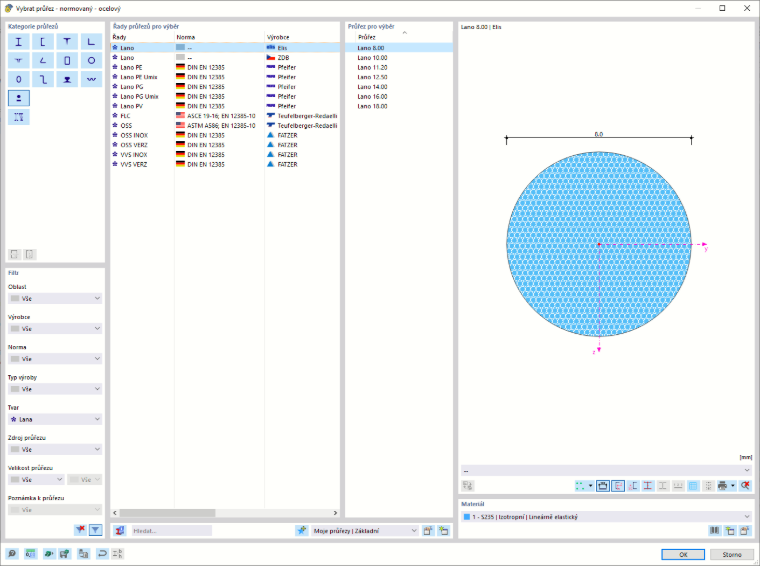Screen dimensions: 760x566
Task: Open the Materiál S235 dropdown
Action: [606, 517]
